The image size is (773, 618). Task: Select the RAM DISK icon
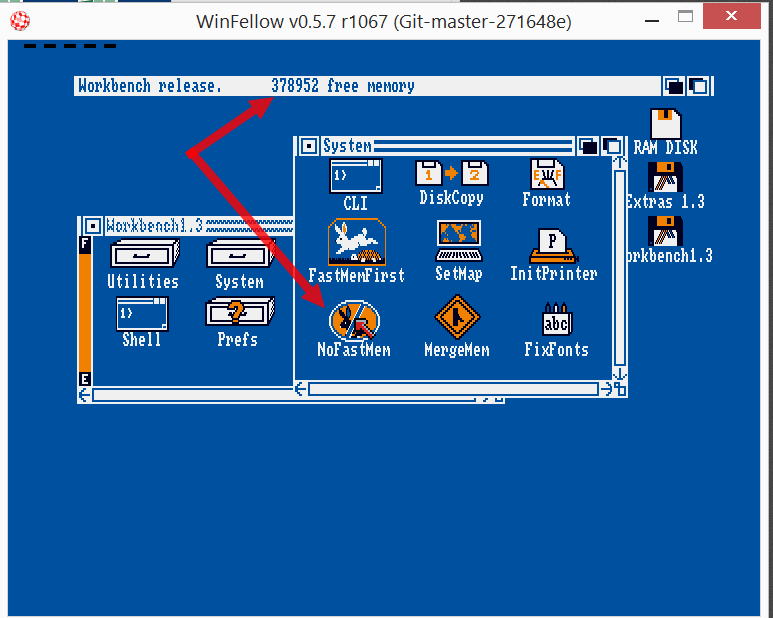pos(666,123)
